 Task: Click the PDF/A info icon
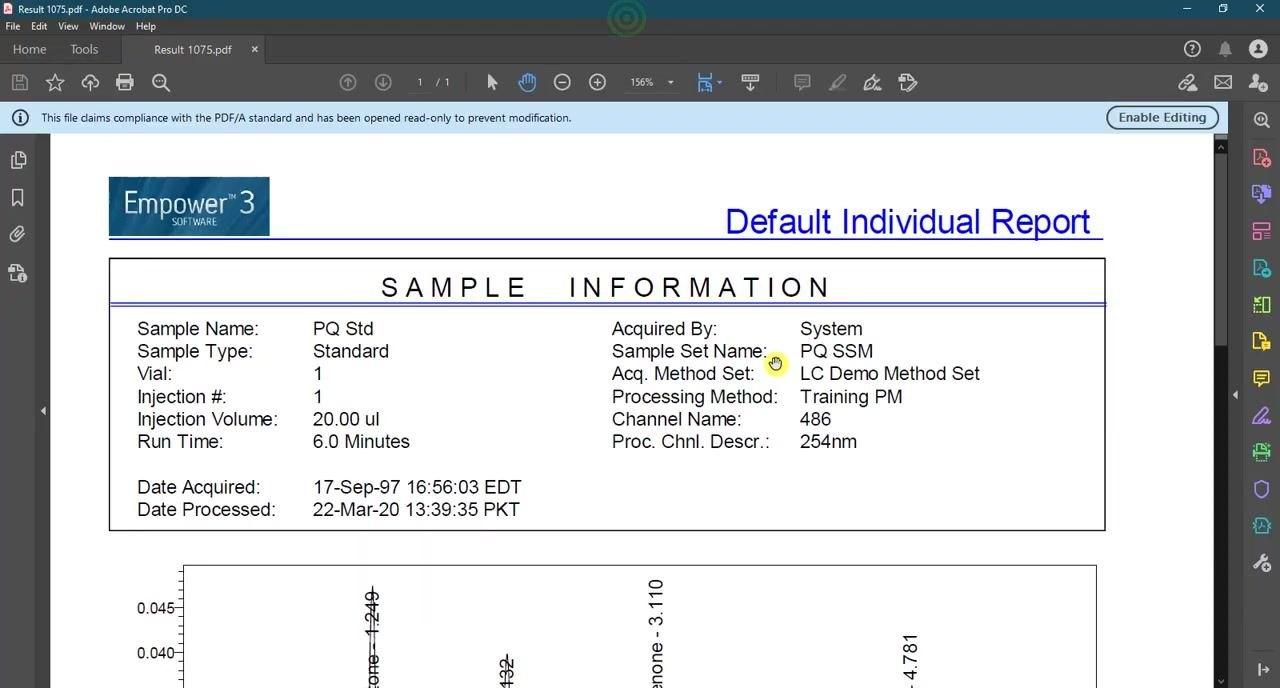[19, 118]
